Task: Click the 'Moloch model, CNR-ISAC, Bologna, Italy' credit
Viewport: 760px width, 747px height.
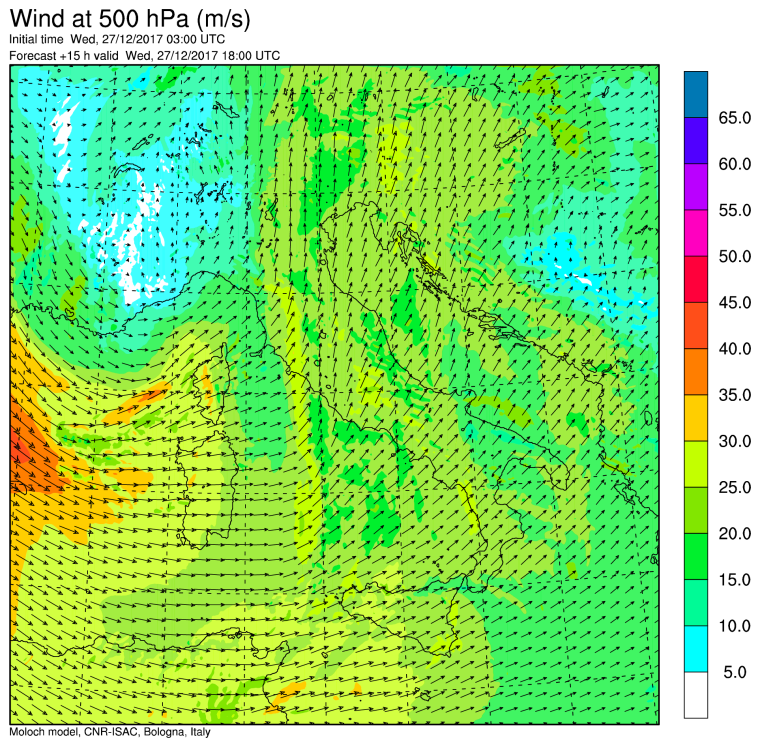Action: click(110, 732)
